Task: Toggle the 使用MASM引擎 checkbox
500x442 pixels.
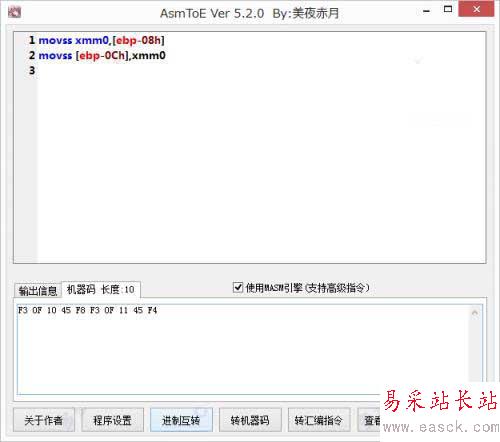Action: click(x=238, y=287)
